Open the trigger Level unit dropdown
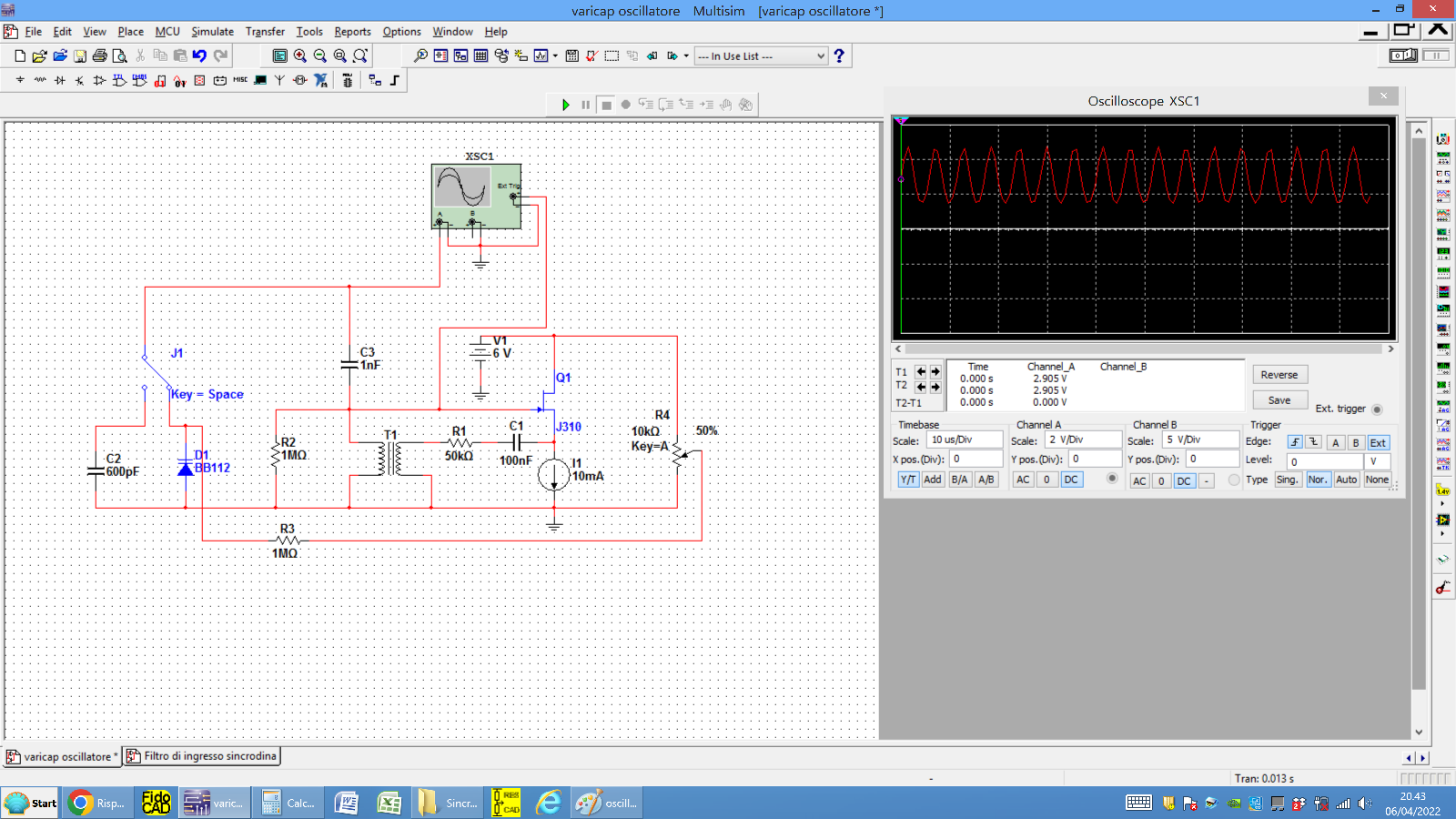The width and height of the screenshot is (1456, 819). pos(1378,461)
